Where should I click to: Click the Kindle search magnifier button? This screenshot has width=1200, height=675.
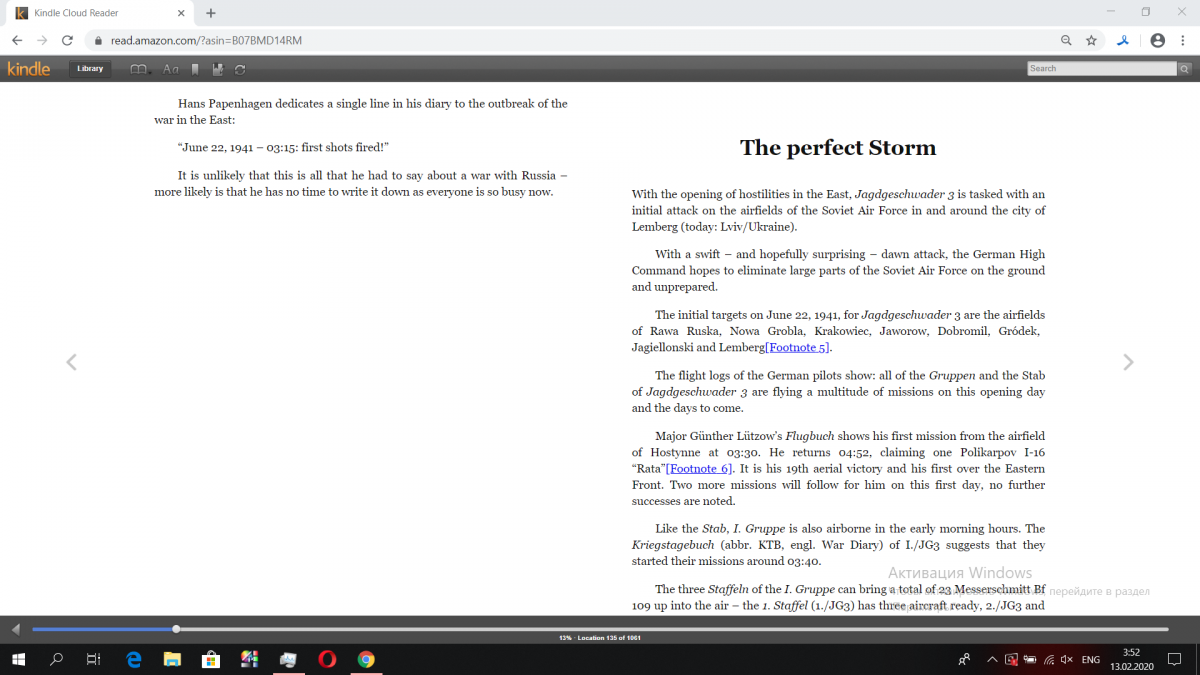coord(1185,69)
